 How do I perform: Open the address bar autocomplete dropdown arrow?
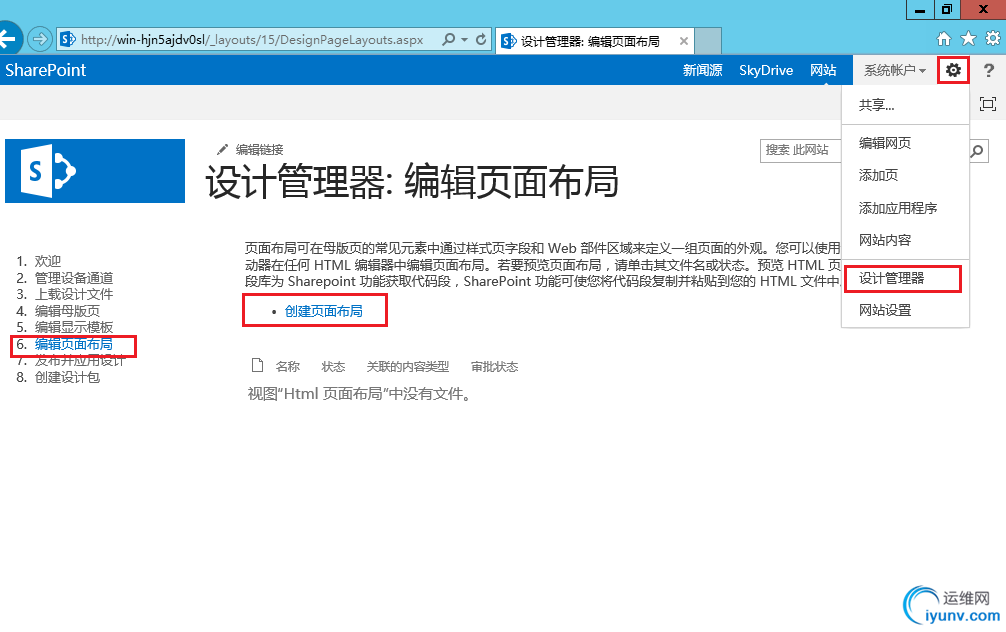(465, 40)
